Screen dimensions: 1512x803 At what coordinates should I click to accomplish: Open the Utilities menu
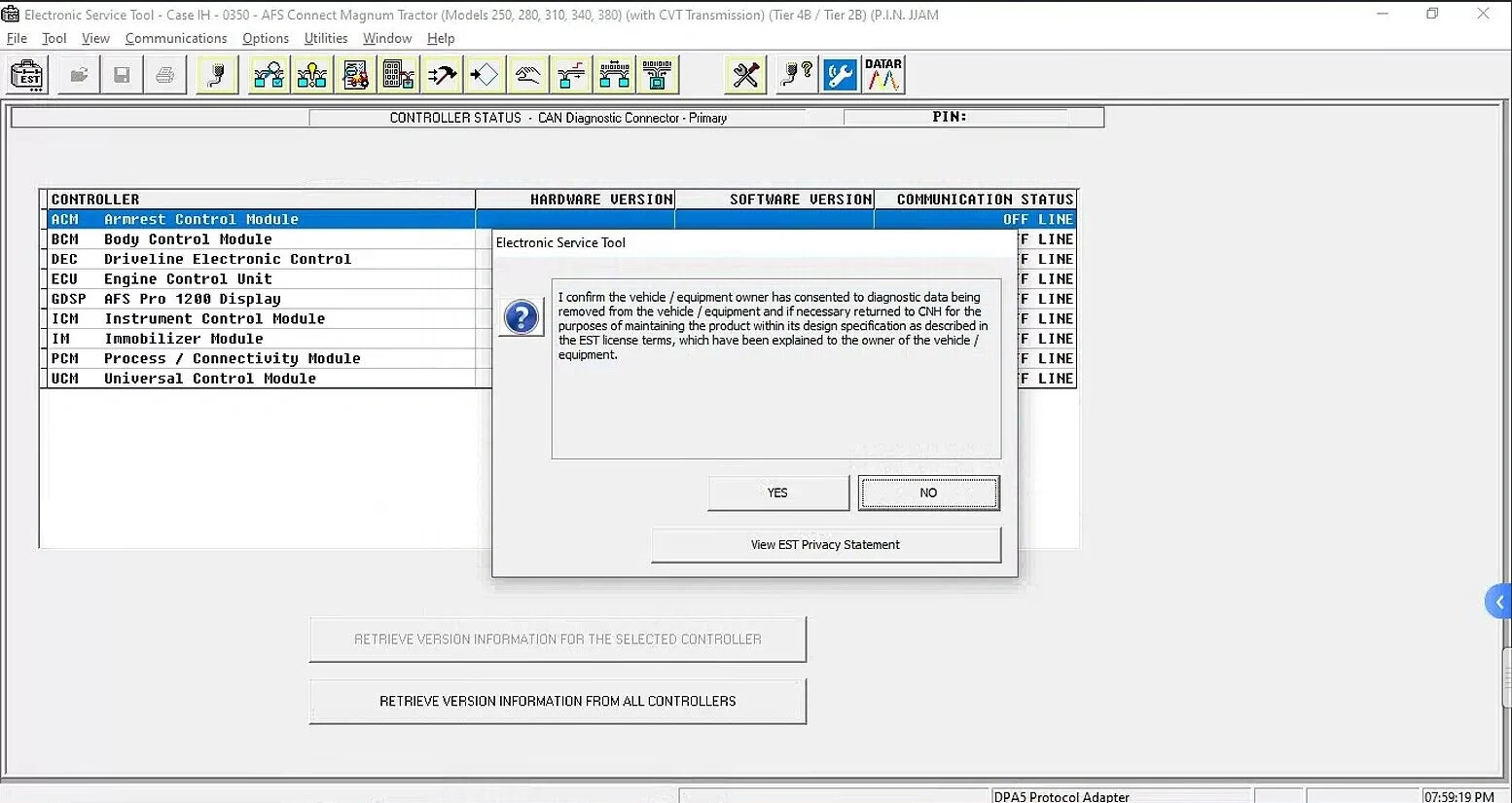tap(326, 38)
